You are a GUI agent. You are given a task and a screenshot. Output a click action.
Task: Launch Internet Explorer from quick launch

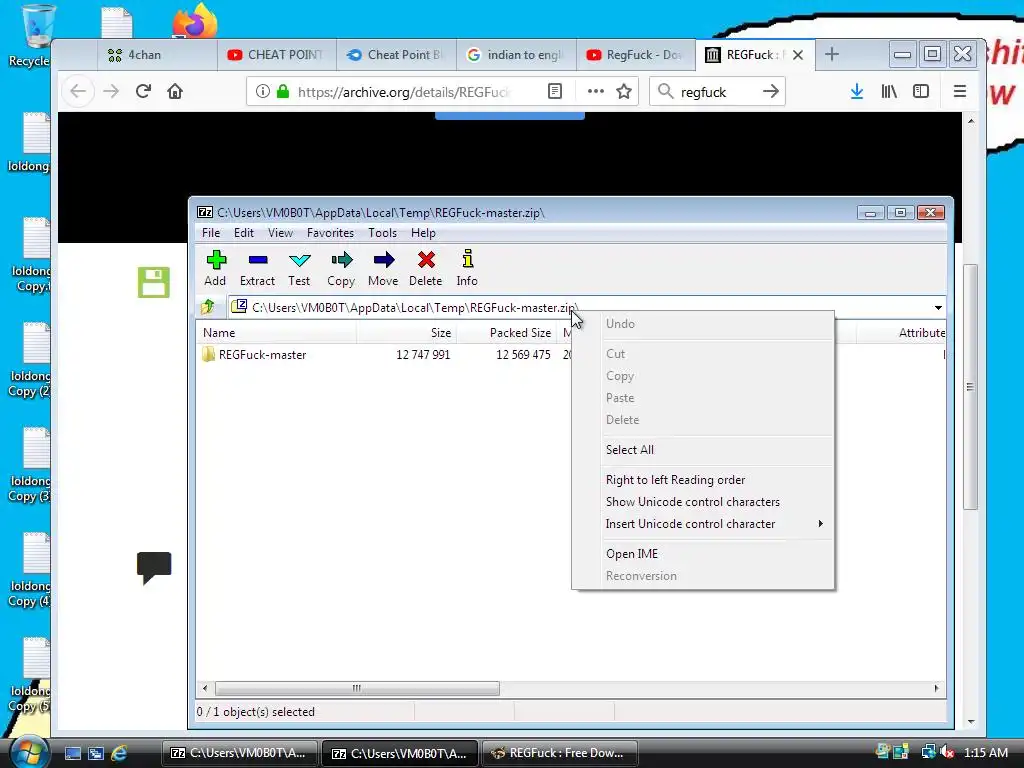click(119, 753)
